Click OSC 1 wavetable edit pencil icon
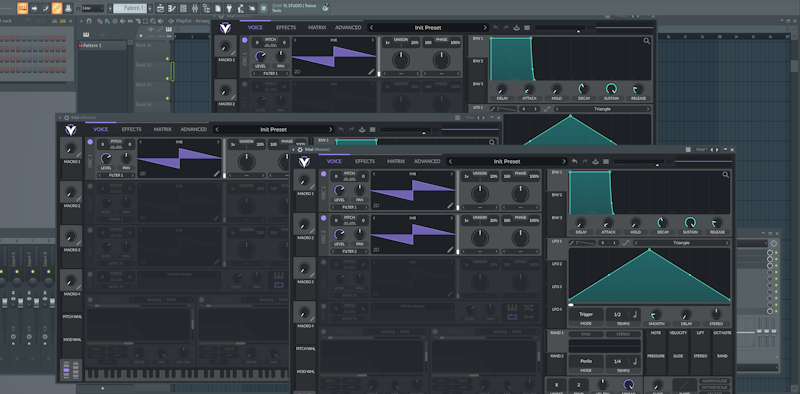Image resolution: width=800 pixels, height=394 pixels. tap(450, 206)
